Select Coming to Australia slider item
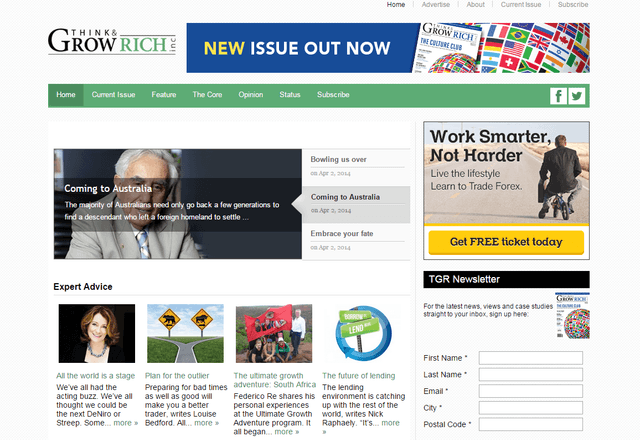The width and height of the screenshot is (640, 440). (356, 204)
